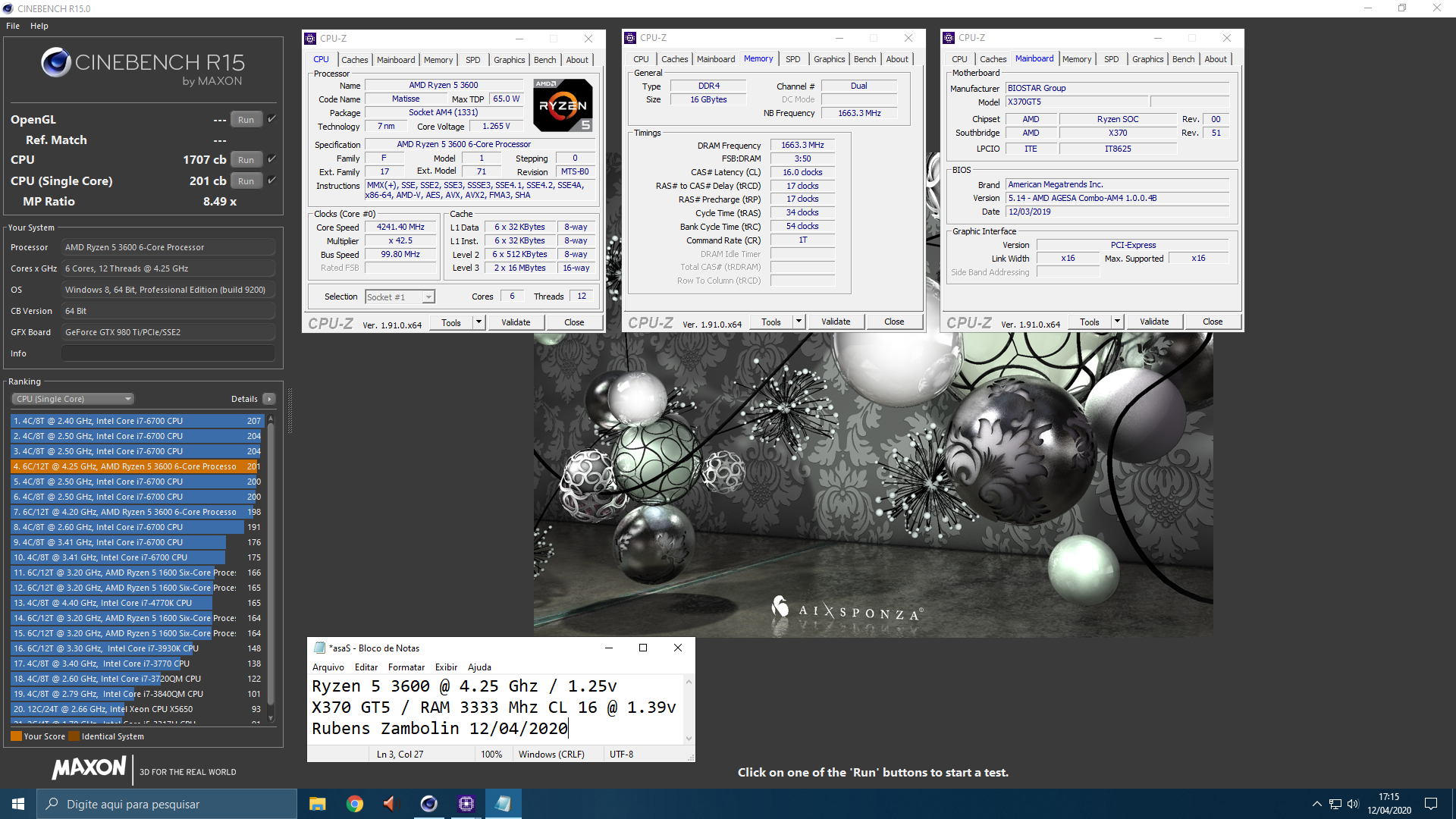Open Graphics tab in Mainboard CPU-Z window

1147,59
